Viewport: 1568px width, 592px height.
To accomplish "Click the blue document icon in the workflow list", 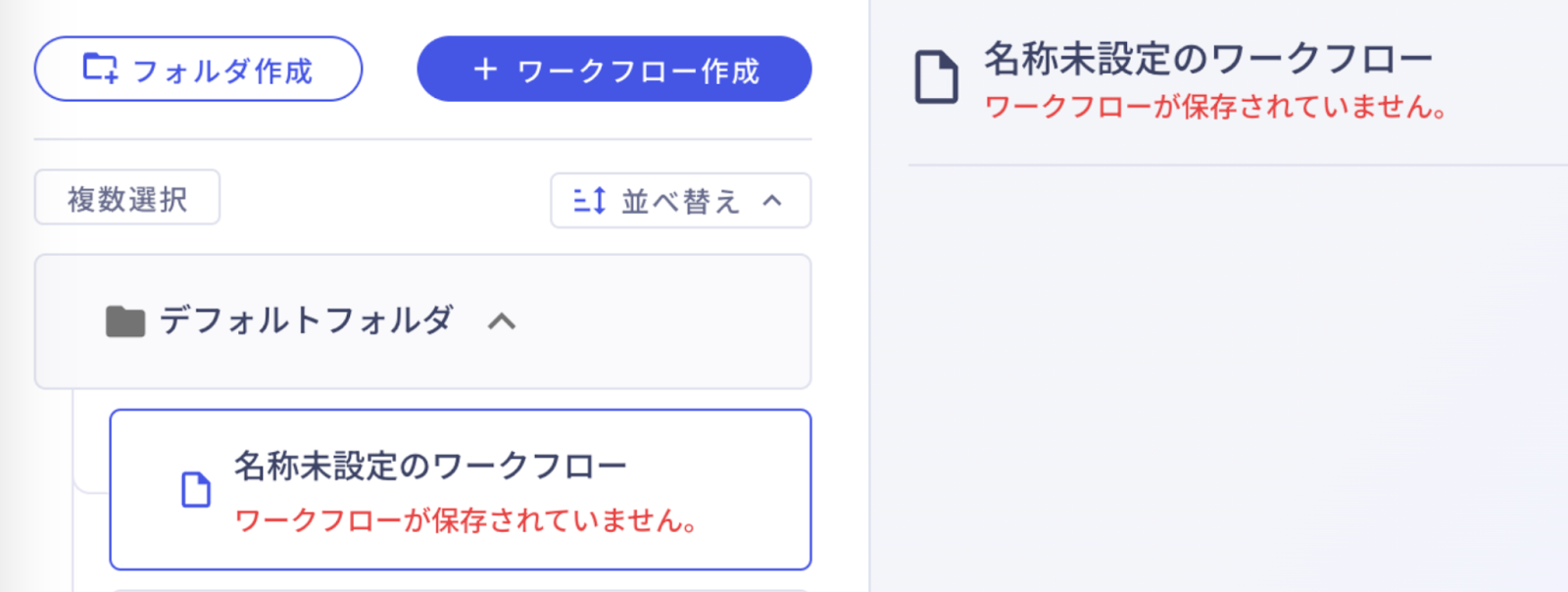I will point(196,489).
